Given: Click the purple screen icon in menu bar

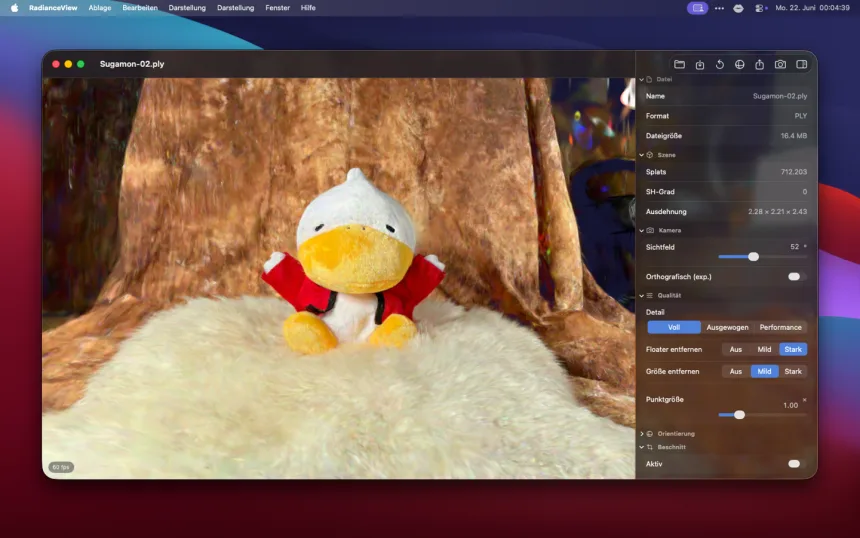Looking at the screenshot, I should click(x=698, y=8).
